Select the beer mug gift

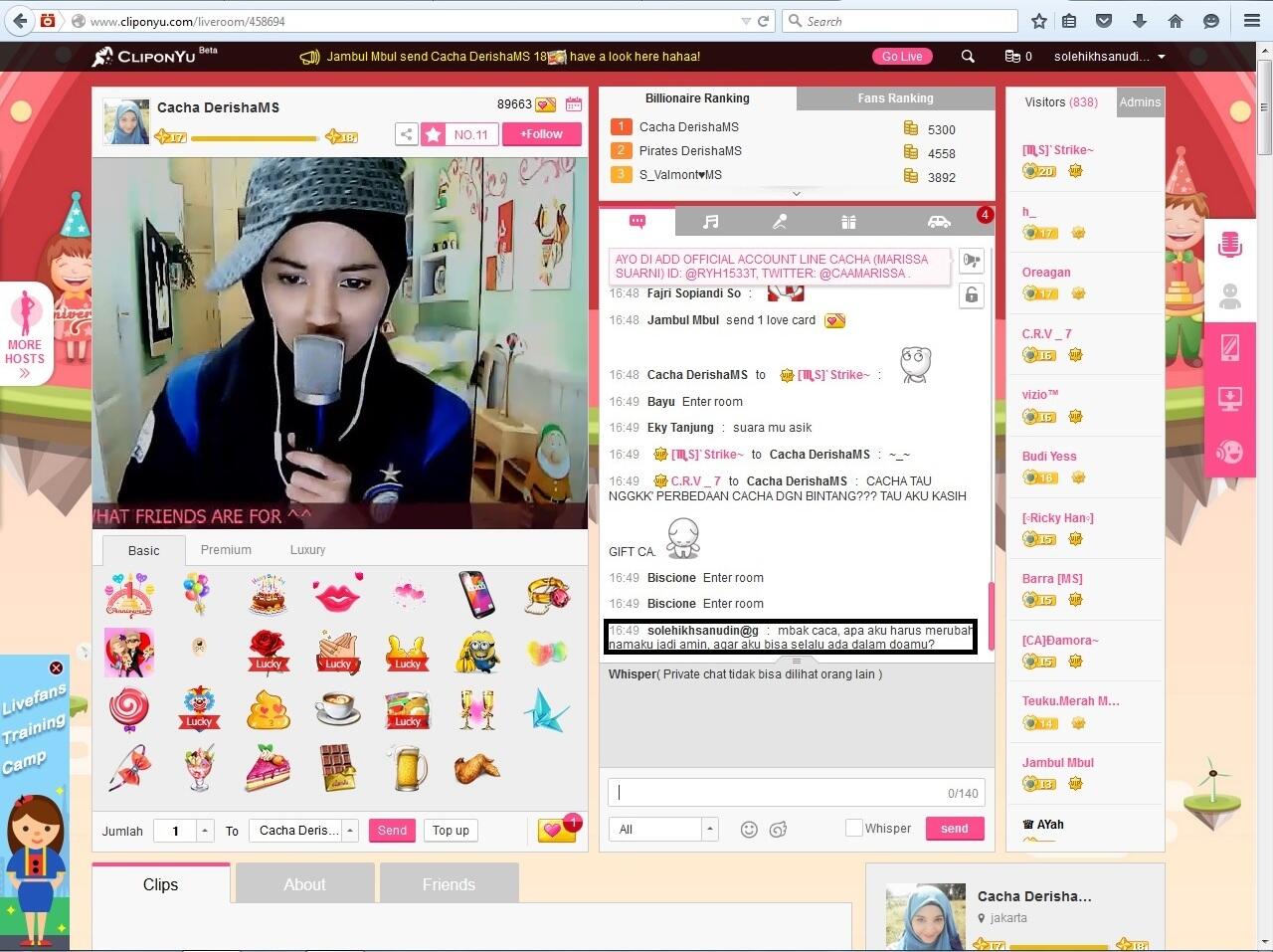click(x=408, y=767)
